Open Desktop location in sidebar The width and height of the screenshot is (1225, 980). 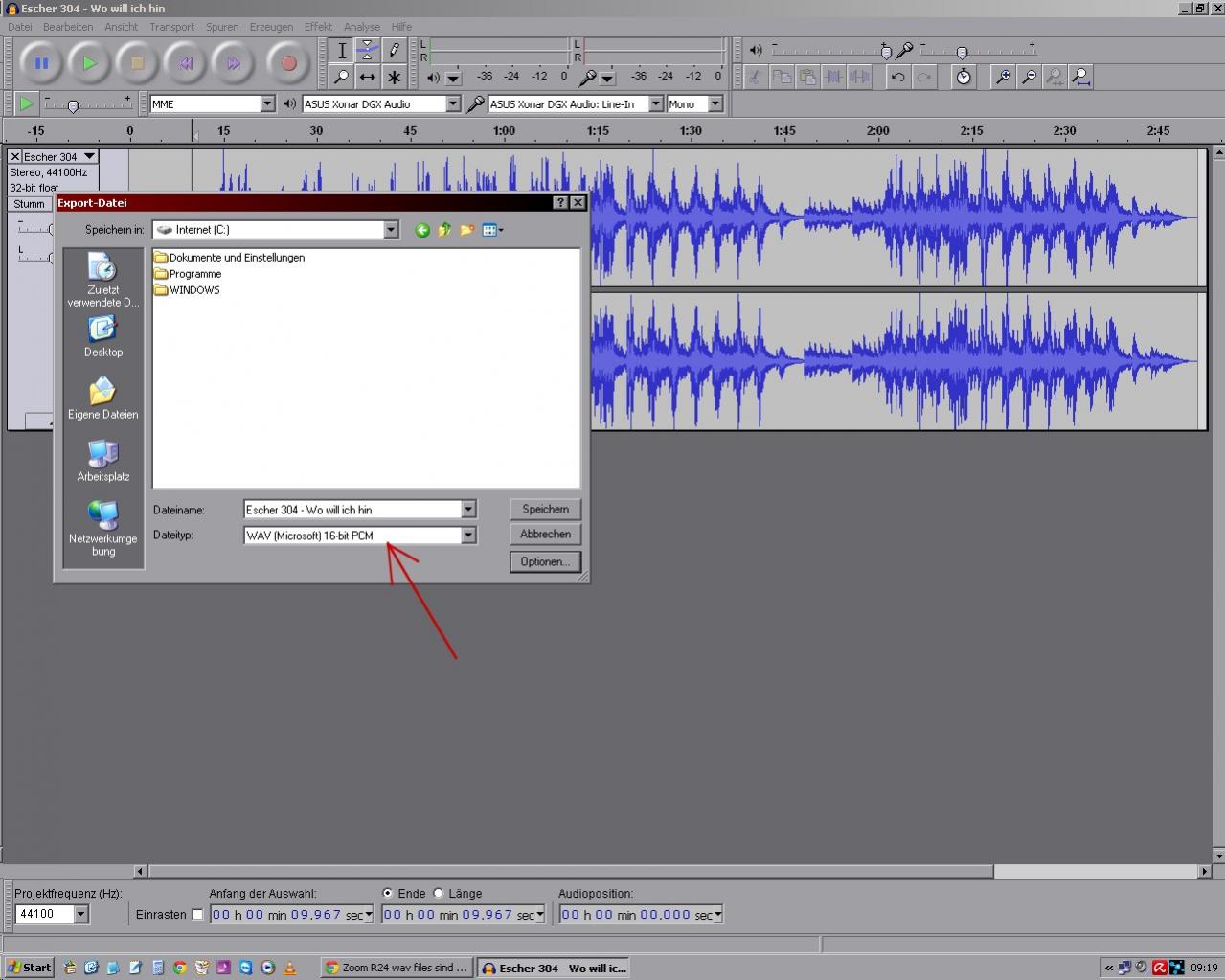click(103, 337)
